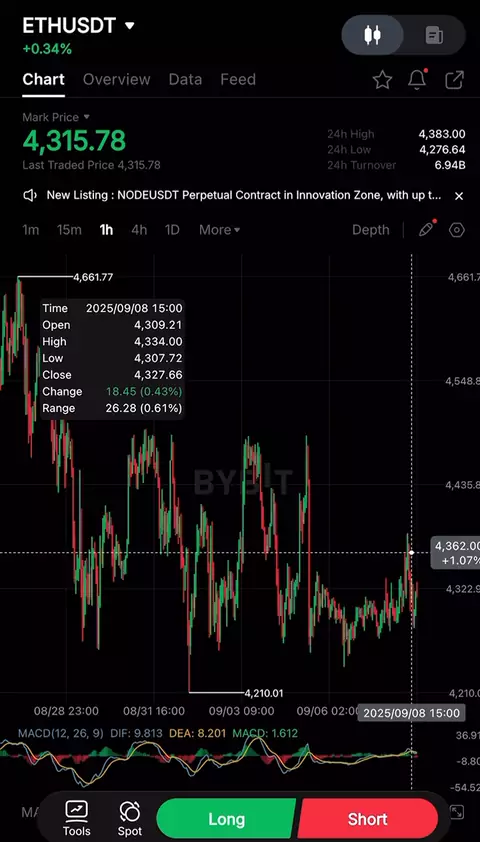Open price alerts bell icon

pos(417,79)
